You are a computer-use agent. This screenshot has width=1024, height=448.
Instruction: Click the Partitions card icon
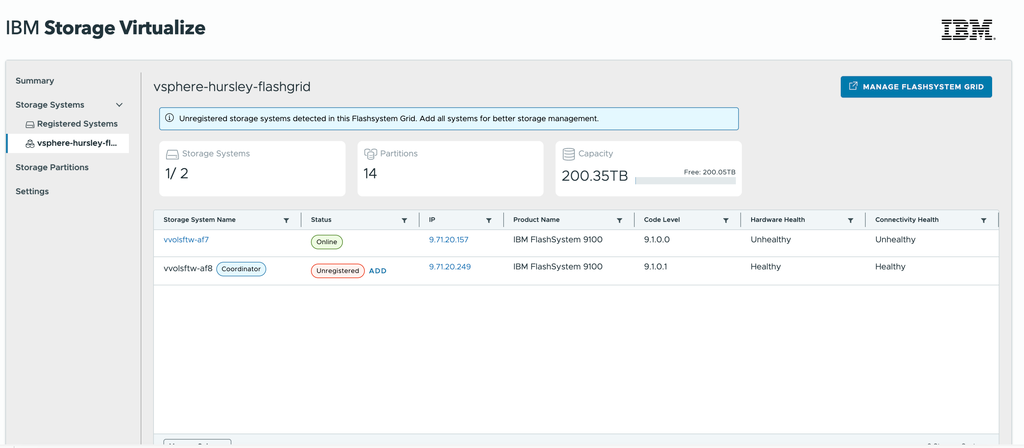[x=370, y=154]
